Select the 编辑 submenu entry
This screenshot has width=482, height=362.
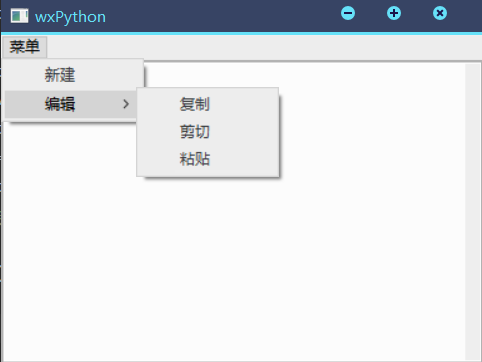click(71, 104)
